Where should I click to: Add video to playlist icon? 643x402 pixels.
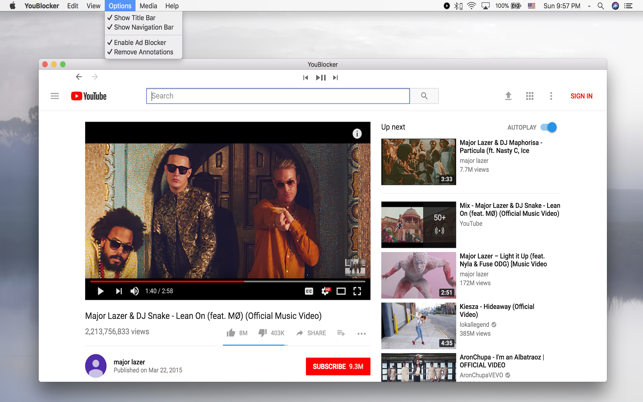click(x=341, y=333)
